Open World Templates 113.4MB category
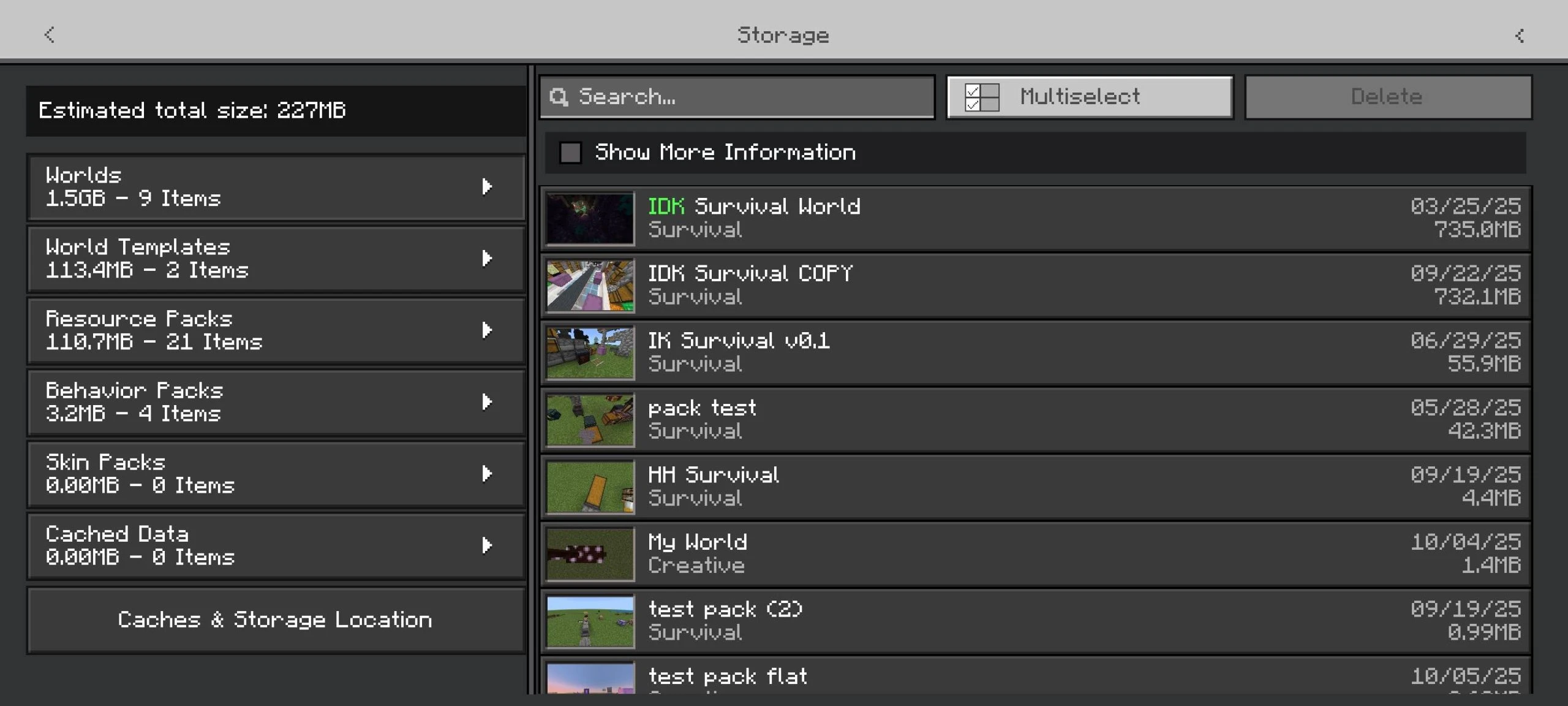This screenshot has width=1568, height=706. coord(276,259)
